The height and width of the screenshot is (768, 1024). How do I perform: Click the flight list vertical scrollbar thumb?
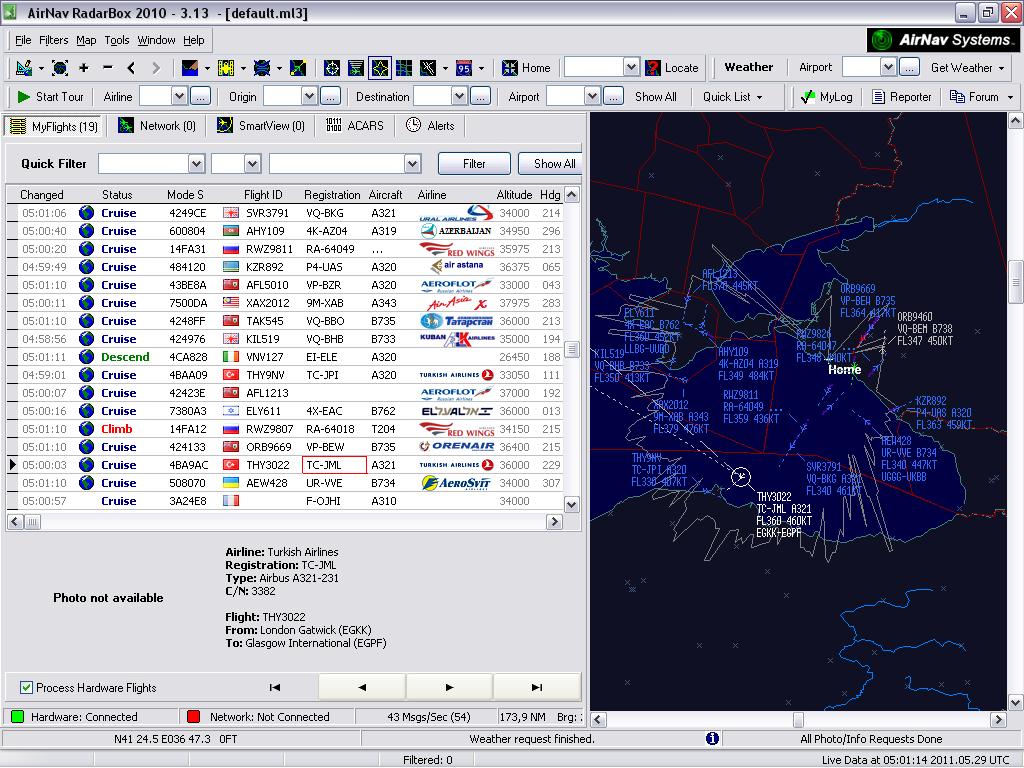pyautogui.click(x=571, y=349)
